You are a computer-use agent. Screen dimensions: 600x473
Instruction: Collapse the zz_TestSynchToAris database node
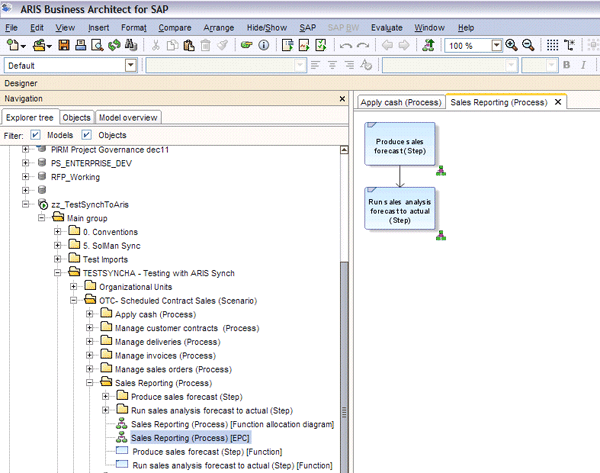click(25, 204)
